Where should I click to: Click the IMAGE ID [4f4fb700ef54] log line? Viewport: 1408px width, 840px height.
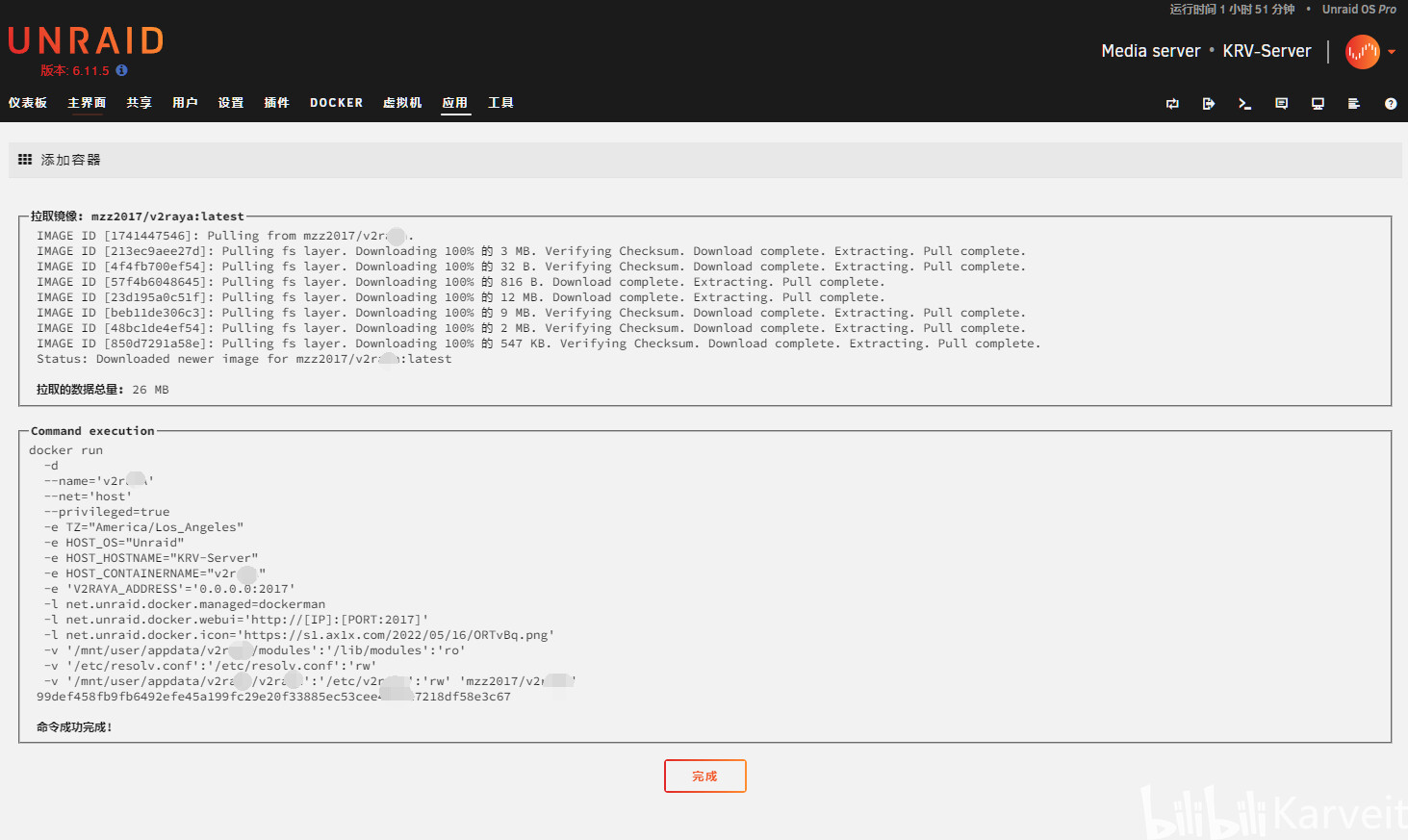531,267
